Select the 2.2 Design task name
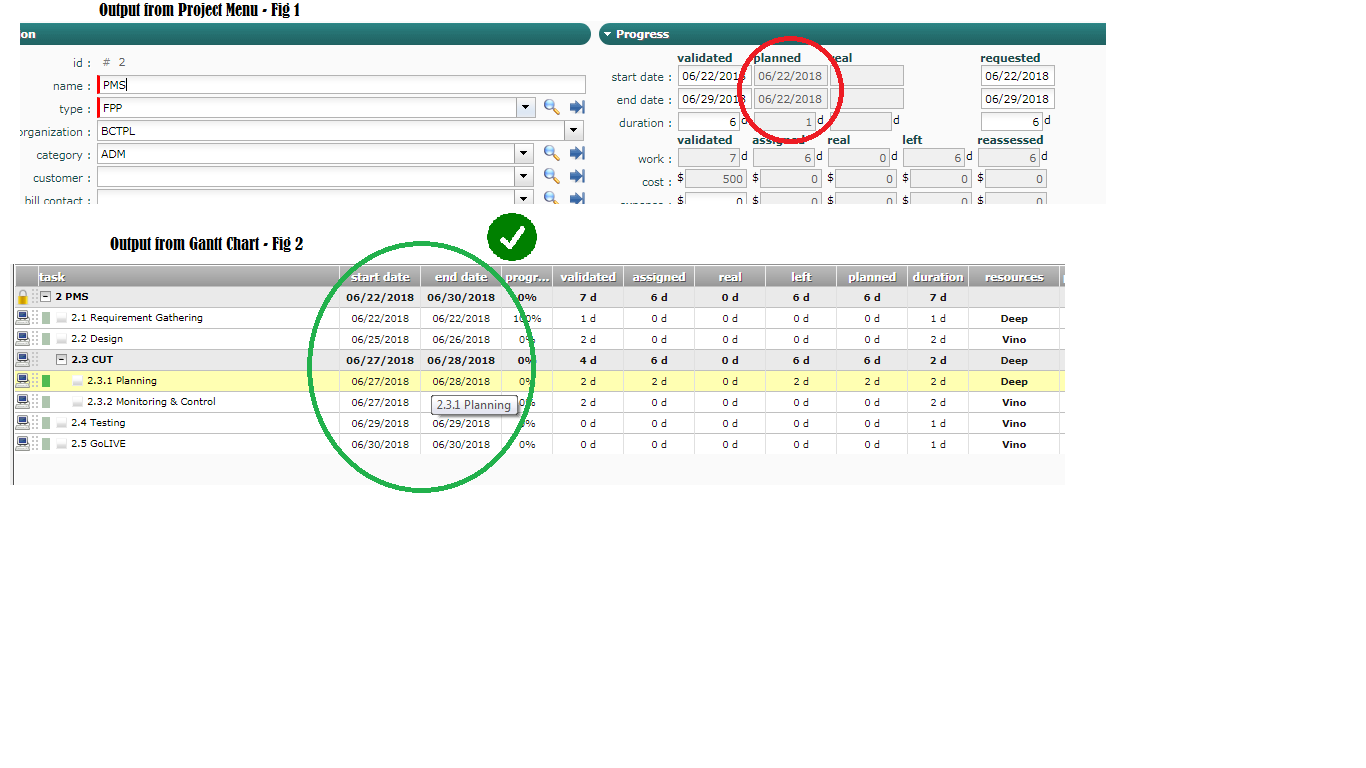 pyautogui.click(x=97, y=339)
